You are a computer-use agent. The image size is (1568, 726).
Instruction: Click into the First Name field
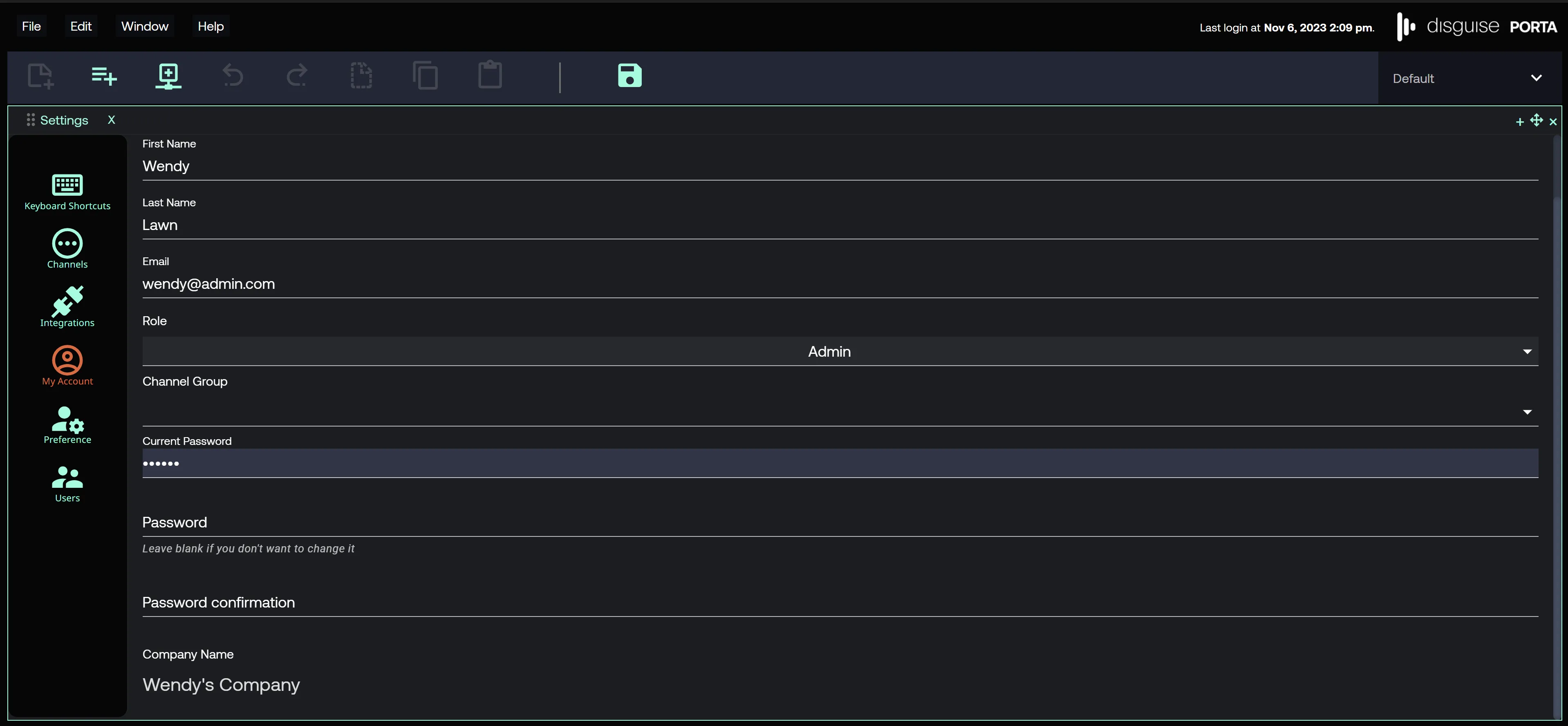(x=840, y=166)
